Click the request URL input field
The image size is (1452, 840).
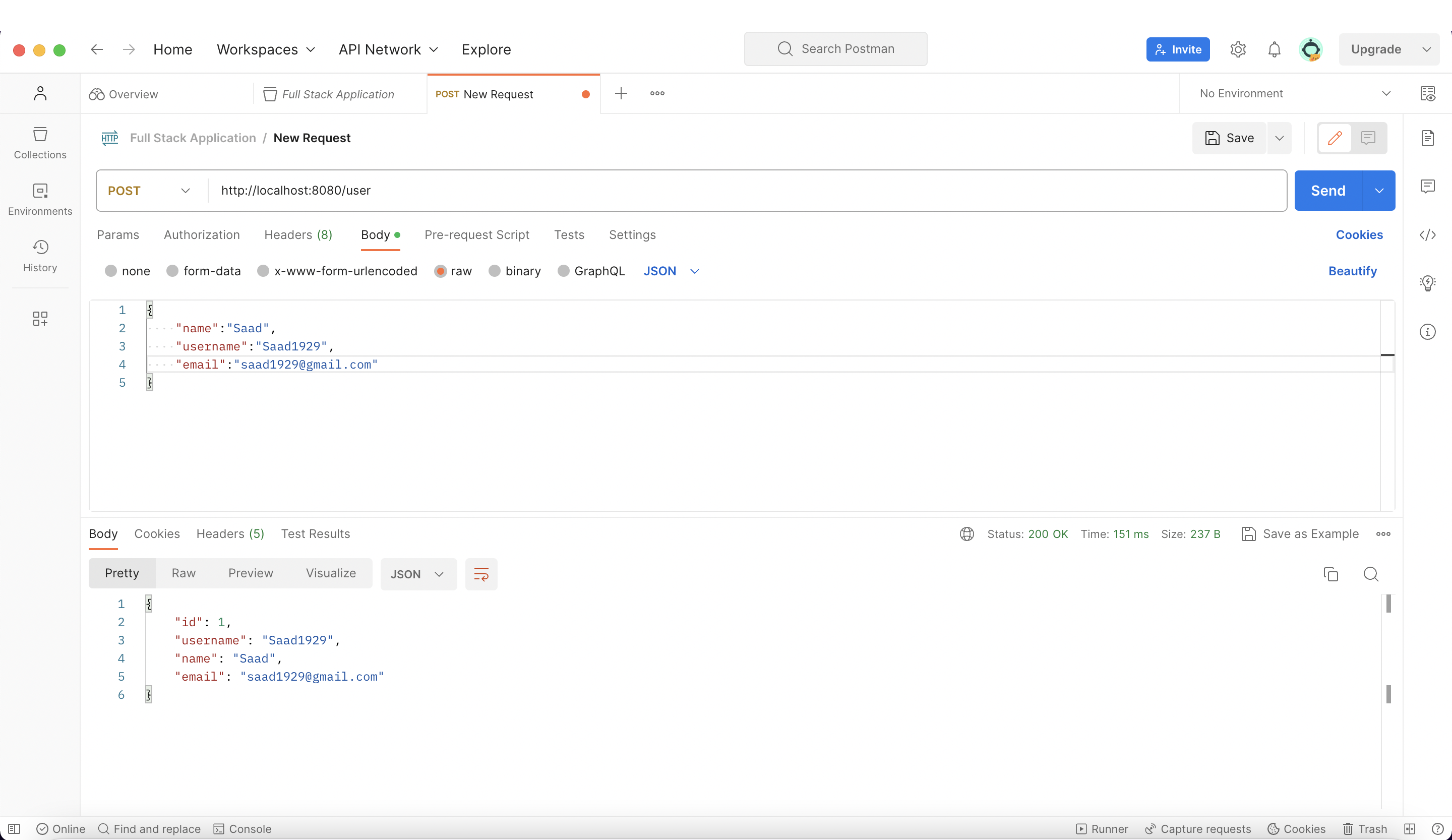[x=576, y=190]
